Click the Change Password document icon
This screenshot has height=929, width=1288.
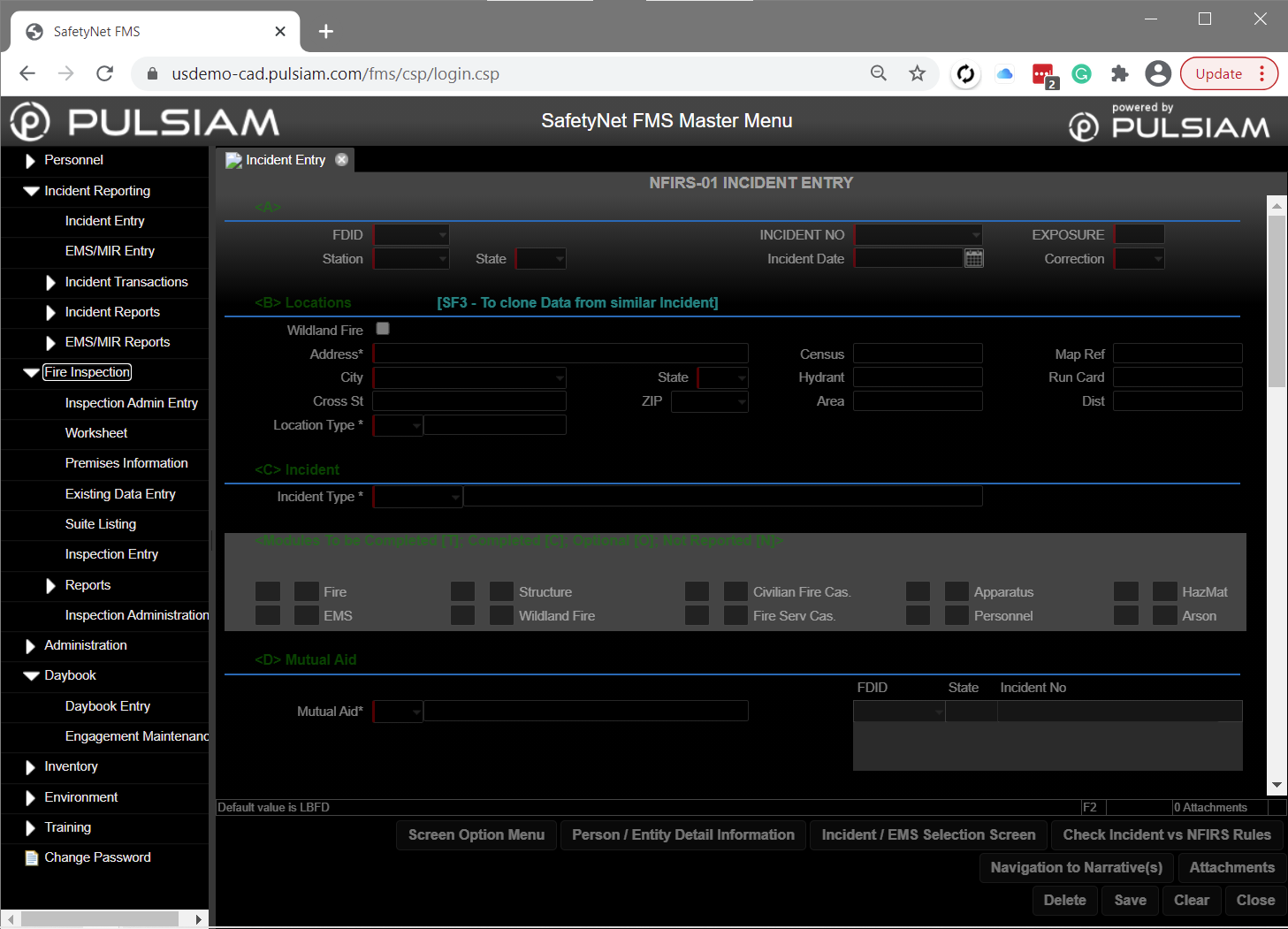[31, 857]
